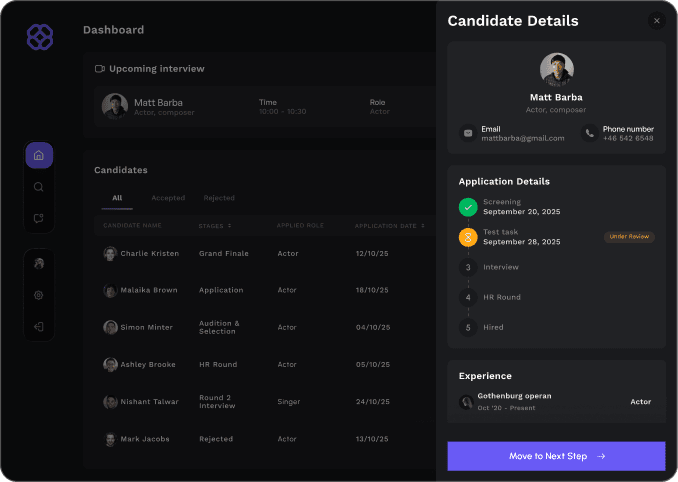This screenshot has width=678, height=482.
Task: Switch to the Rejected tab
Action: click(x=219, y=198)
